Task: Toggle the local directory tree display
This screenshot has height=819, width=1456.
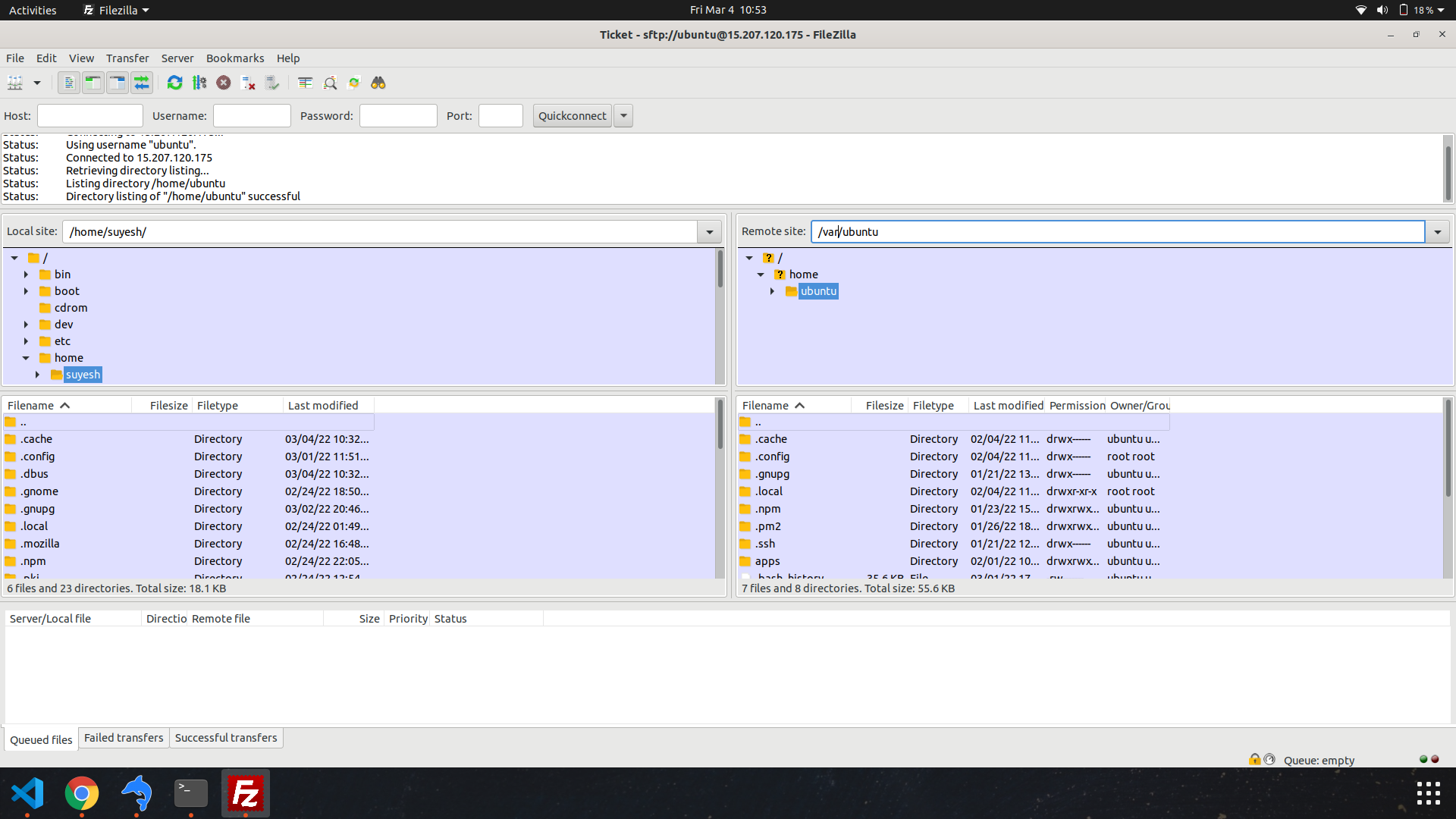Action: [x=93, y=83]
